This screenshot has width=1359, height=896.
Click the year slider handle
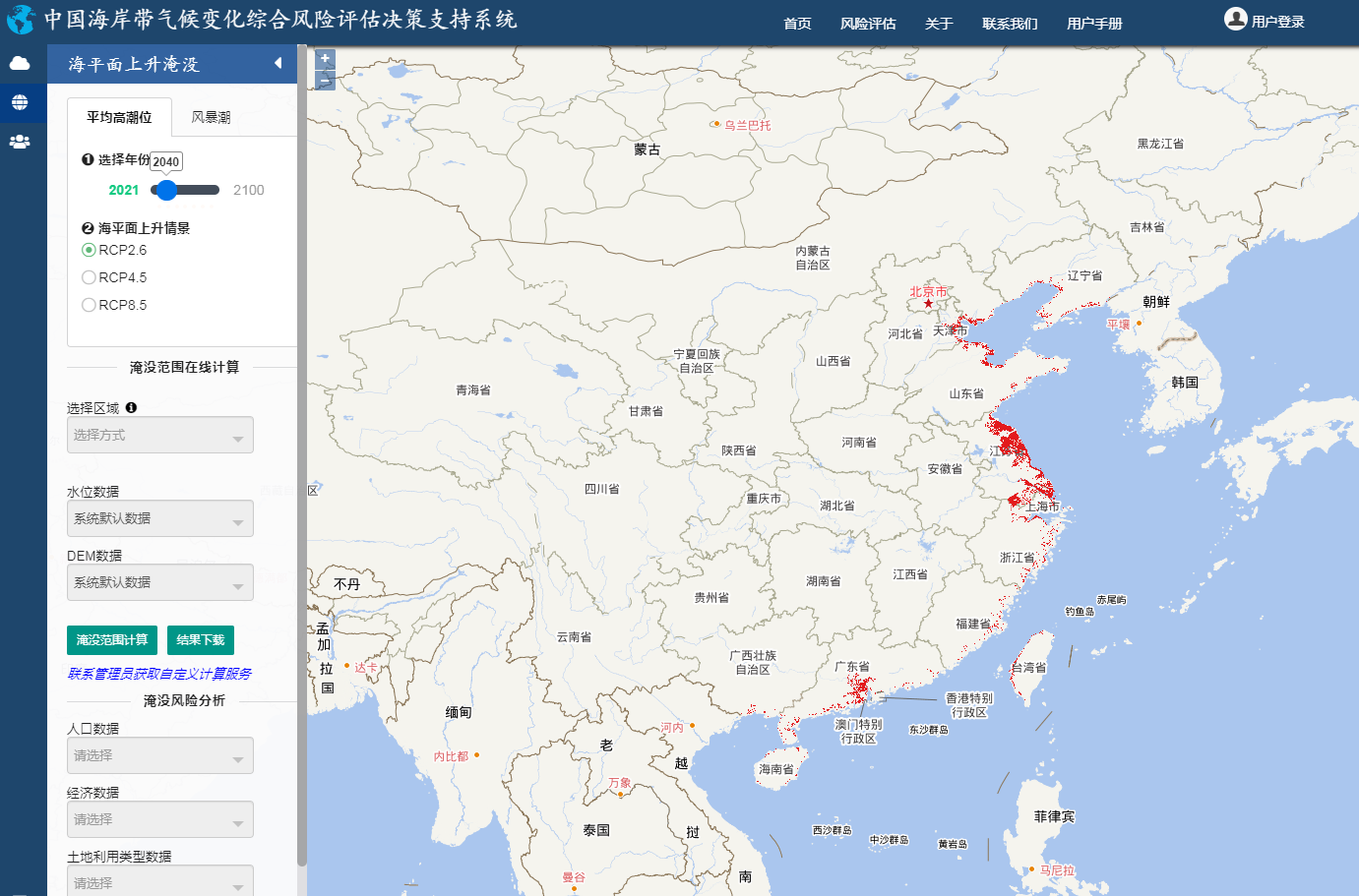pos(166,190)
